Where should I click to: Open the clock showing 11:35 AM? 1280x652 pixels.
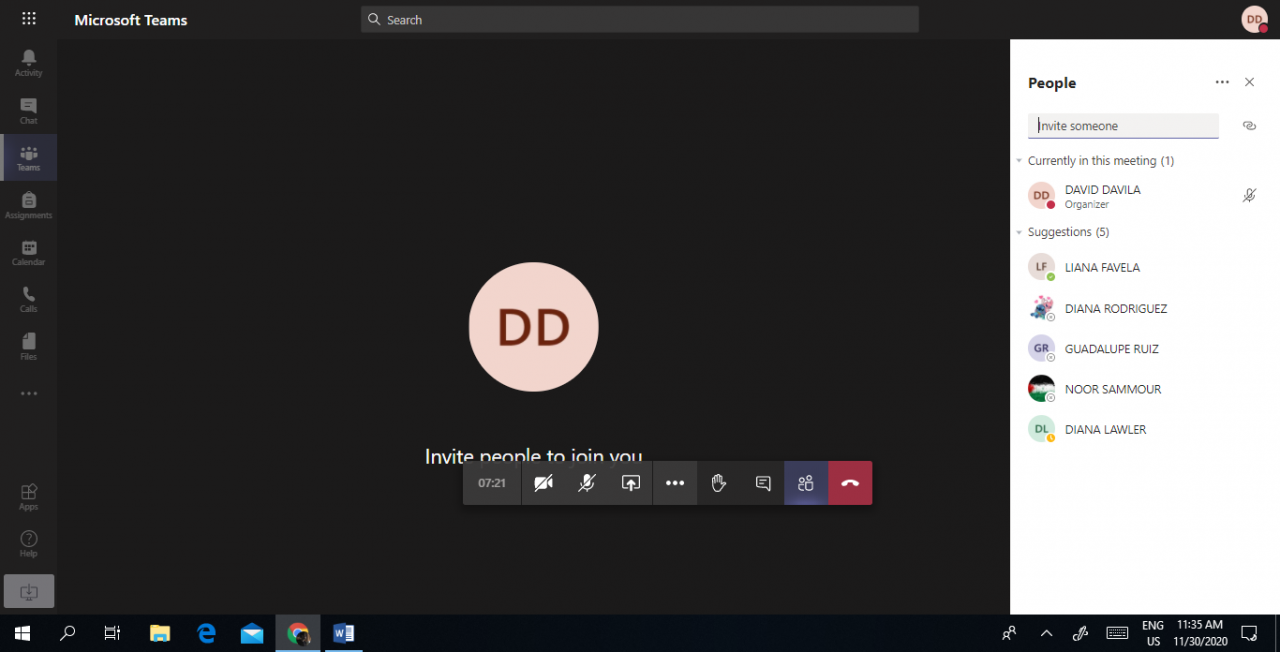[1200, 633]
